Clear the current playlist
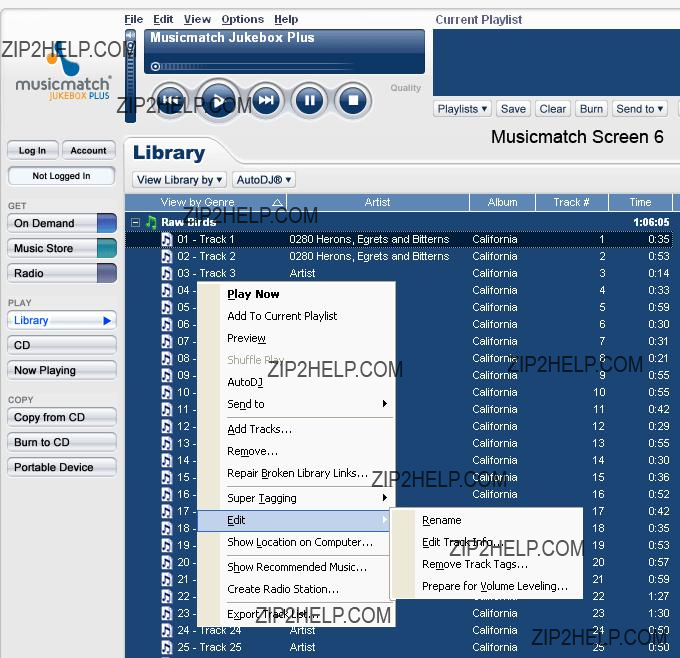This screenshot has height=658, width=680. (552, 109)
